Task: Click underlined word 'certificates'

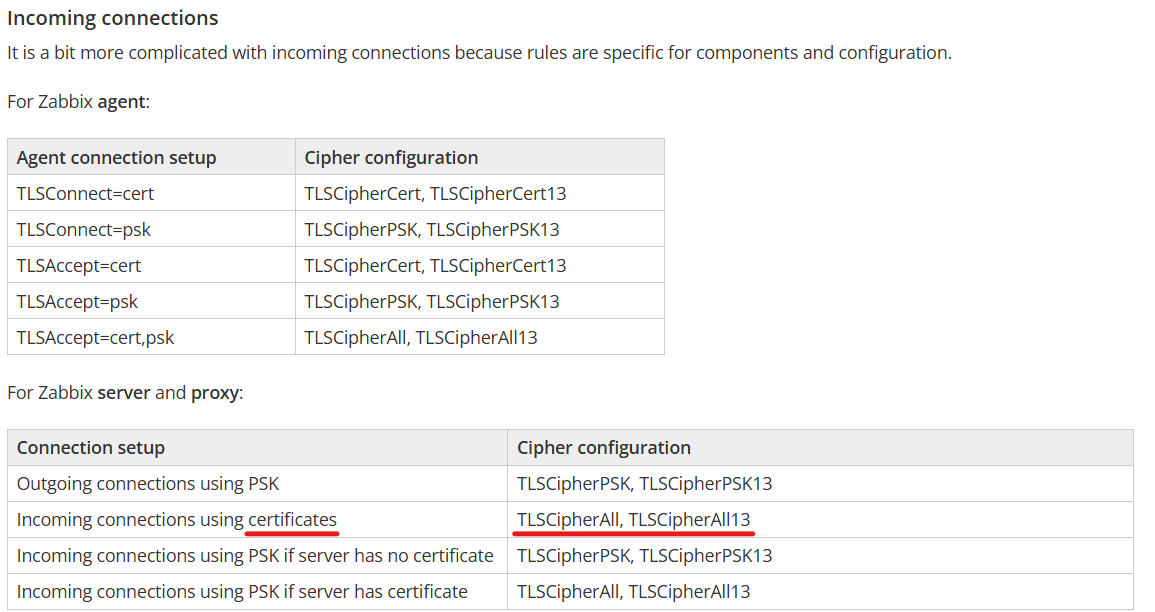Action: (x=292, y=519)
